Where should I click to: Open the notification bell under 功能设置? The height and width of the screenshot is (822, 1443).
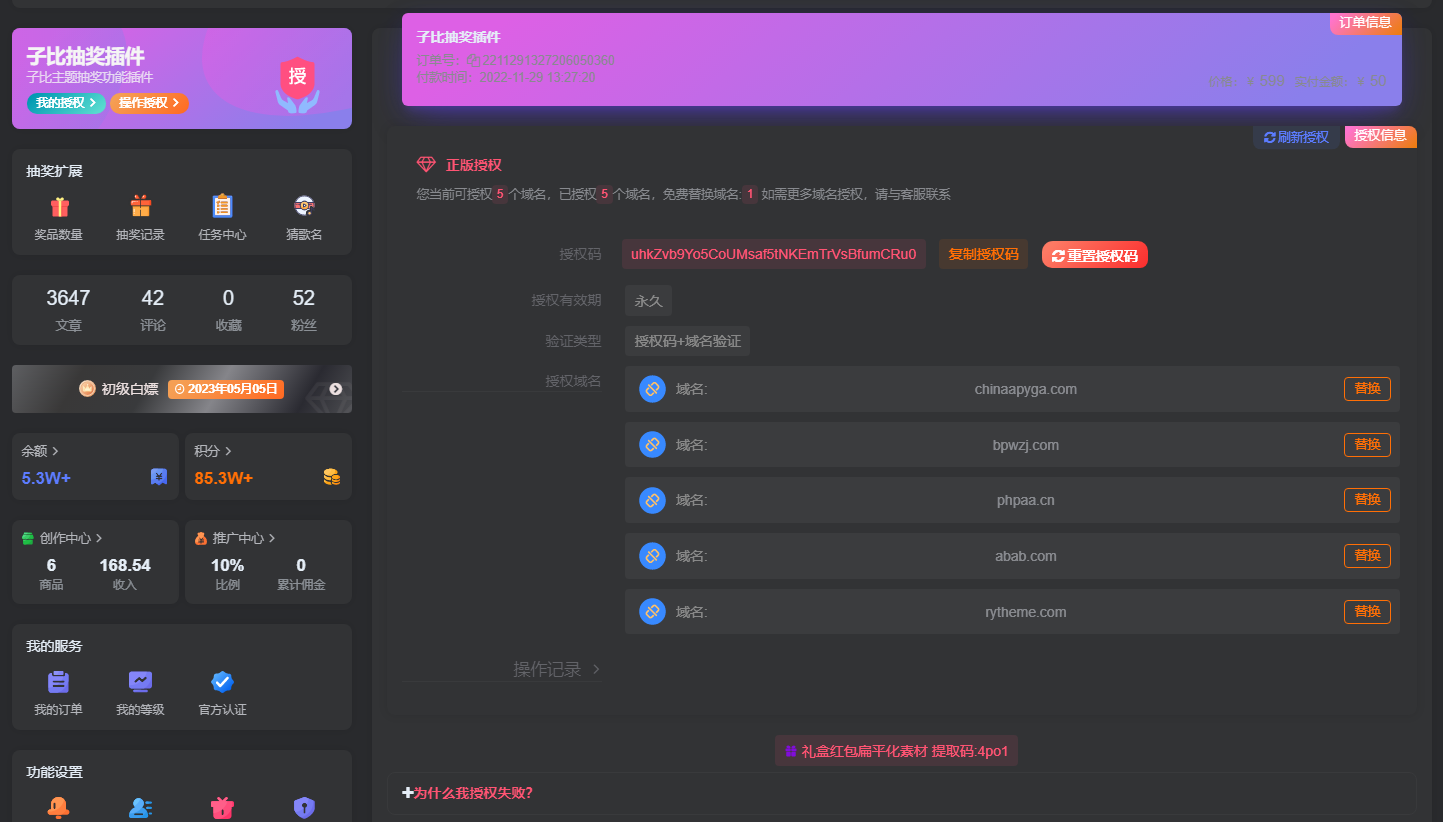58,806
